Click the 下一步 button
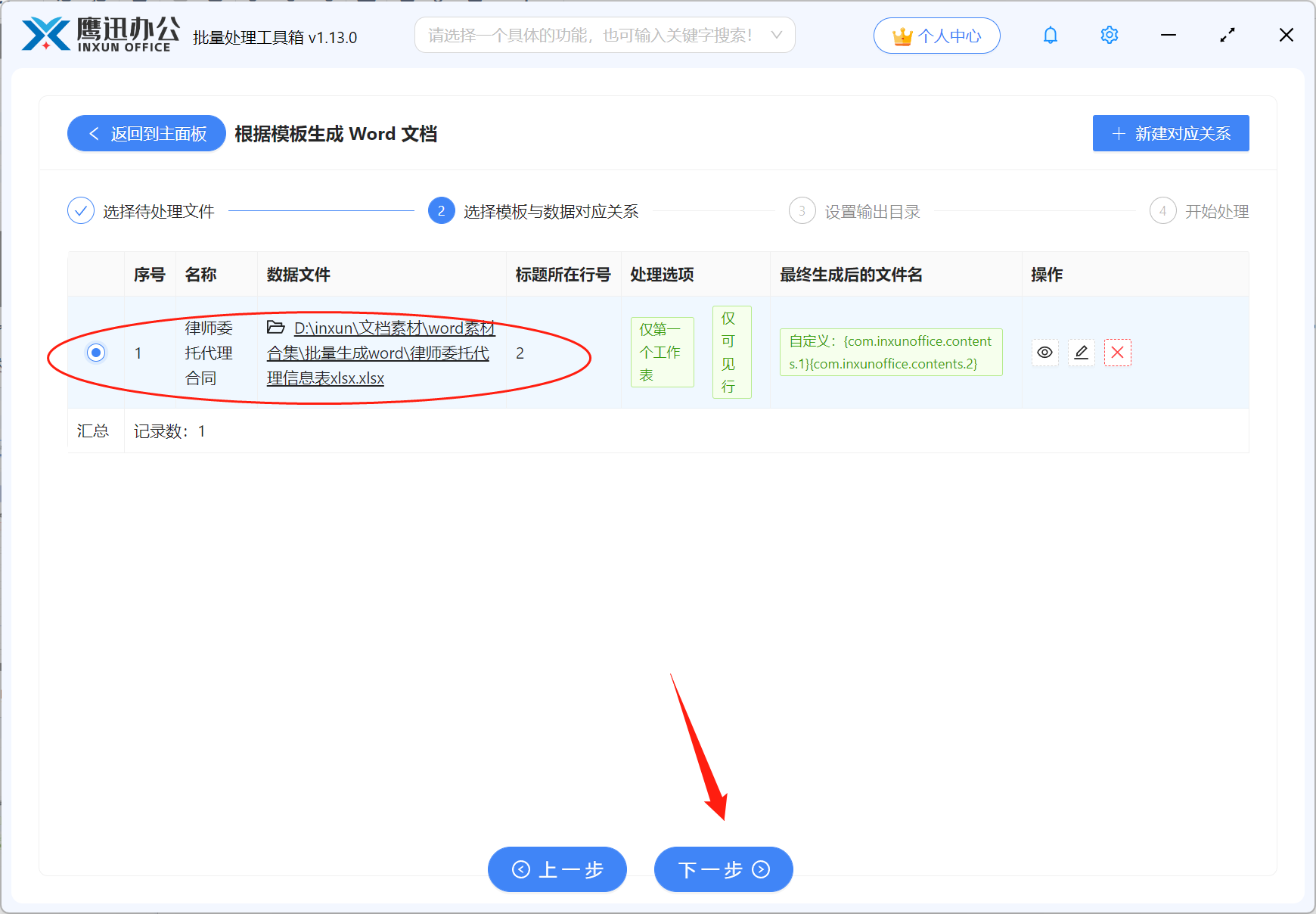Viewport: 1316px width, 914px height. click(722, 869)
